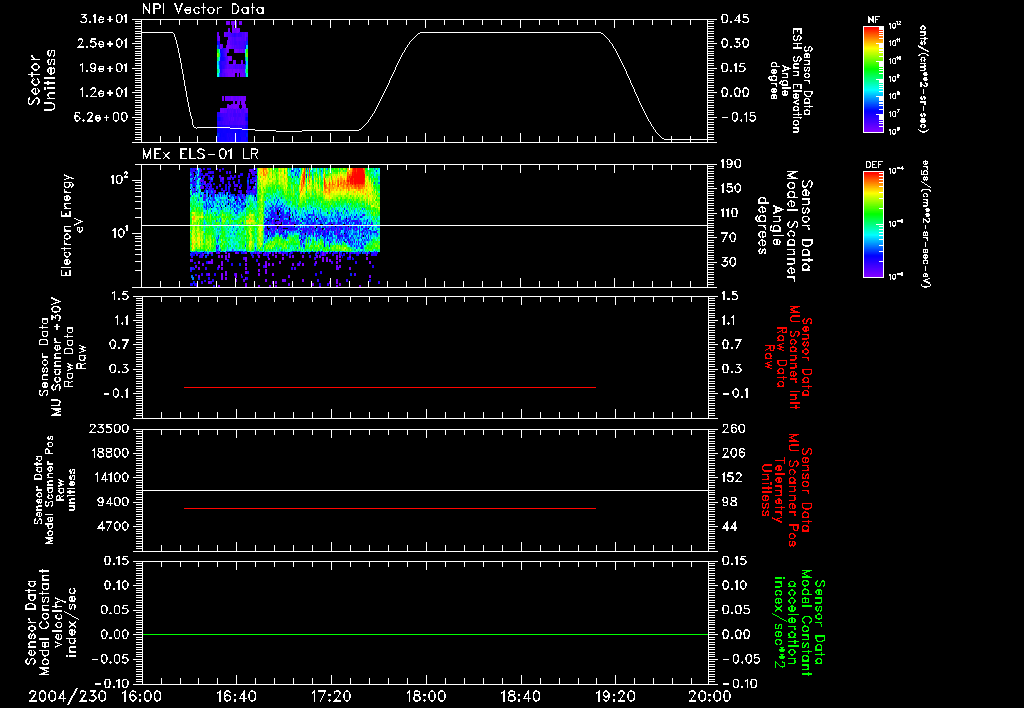Click the green constant acceleration line
This screenshot has width=1024, height=708.
(x=425, y=634)
